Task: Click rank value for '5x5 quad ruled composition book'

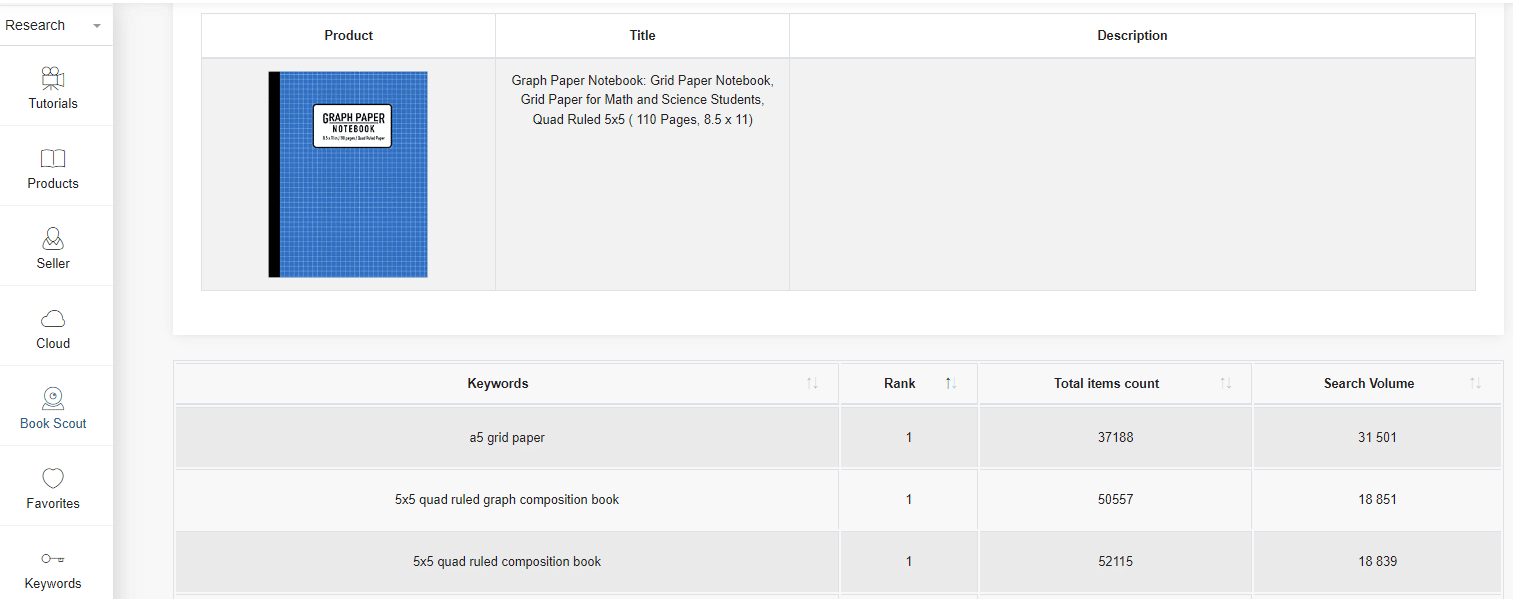Action: click(909, 561)
